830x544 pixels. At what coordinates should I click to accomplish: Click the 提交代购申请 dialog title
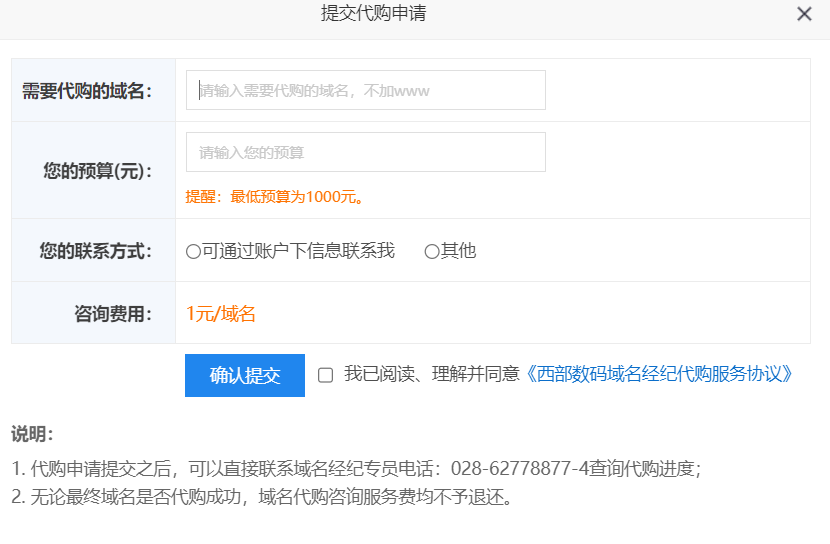pyautogui.click(x=374, y=13)
